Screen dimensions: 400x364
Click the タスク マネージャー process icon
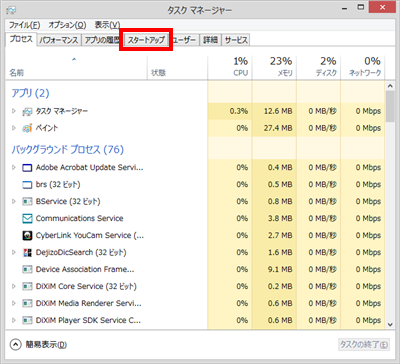(x=27, y=111)
